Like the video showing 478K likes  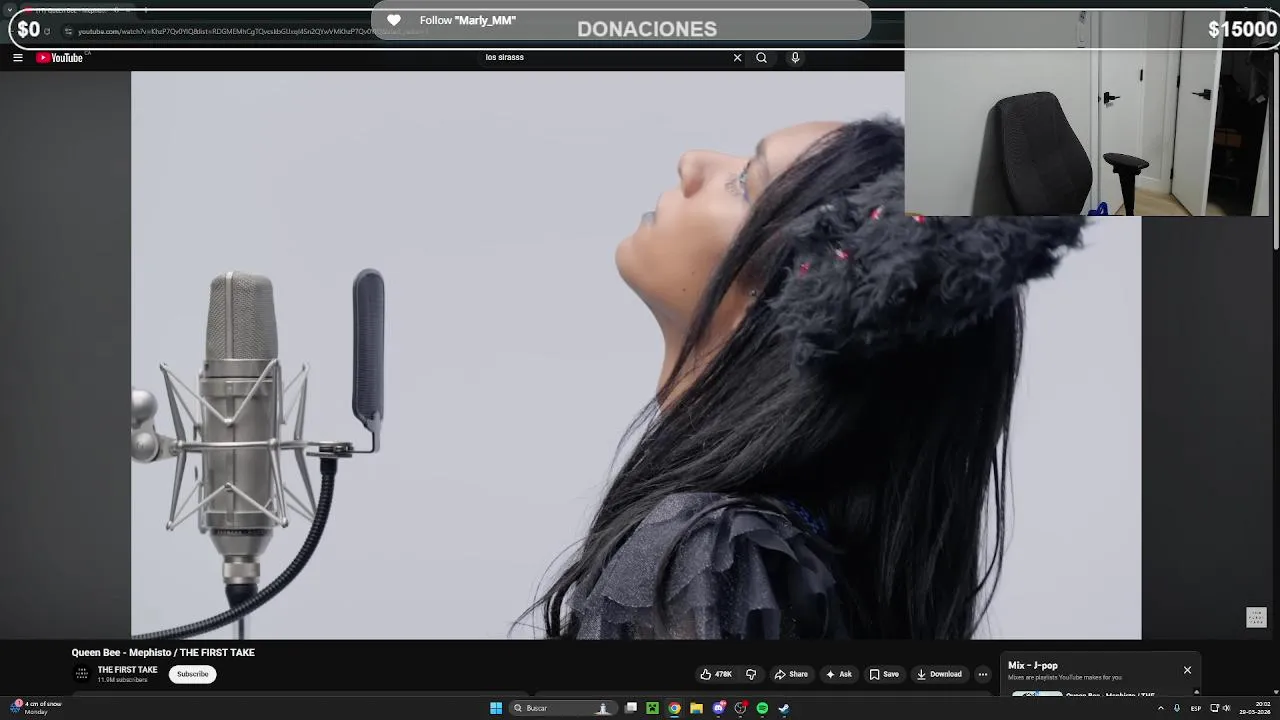[x=716, y=674]
